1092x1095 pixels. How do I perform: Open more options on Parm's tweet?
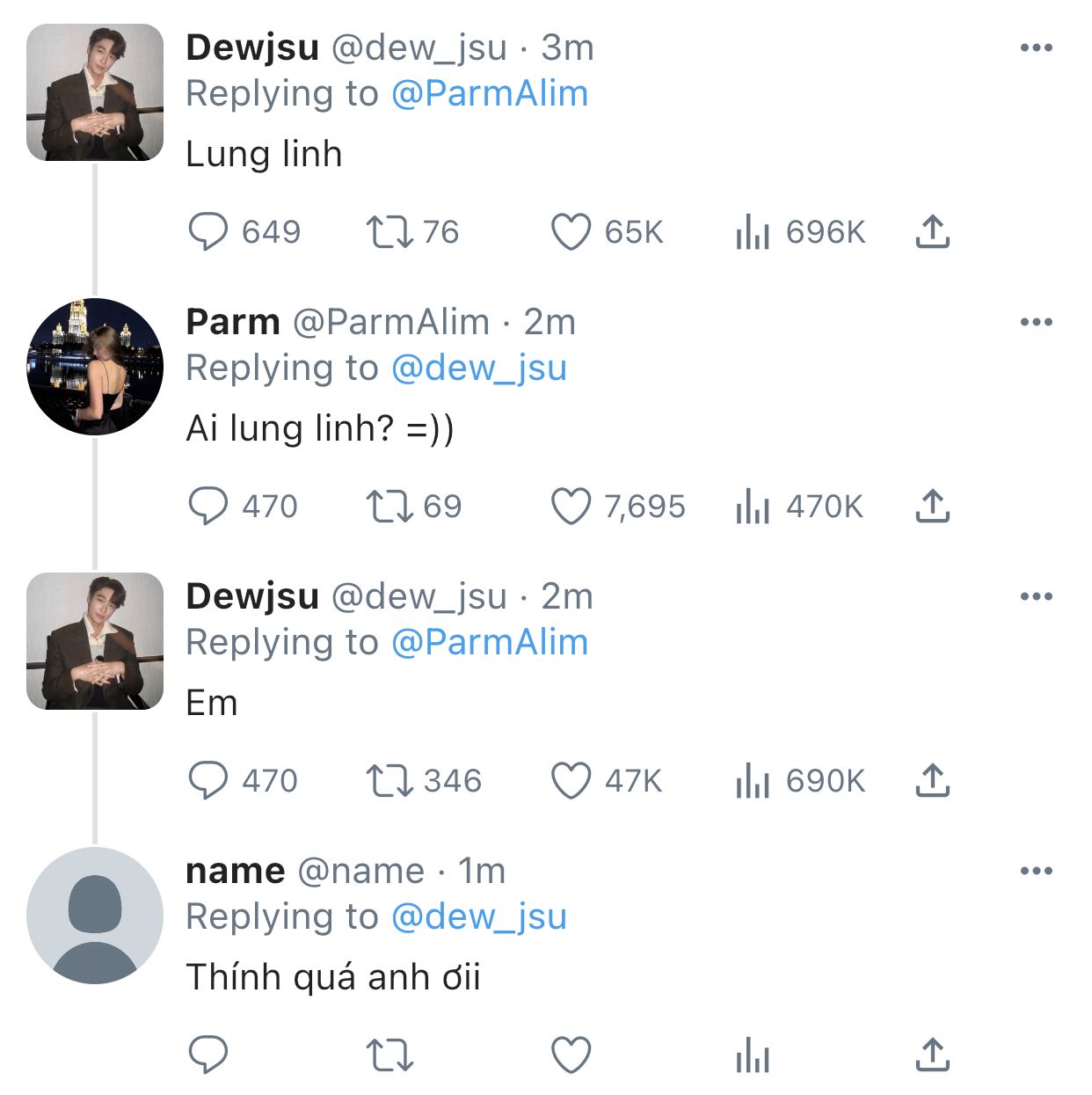click(x=1036, y=323)
